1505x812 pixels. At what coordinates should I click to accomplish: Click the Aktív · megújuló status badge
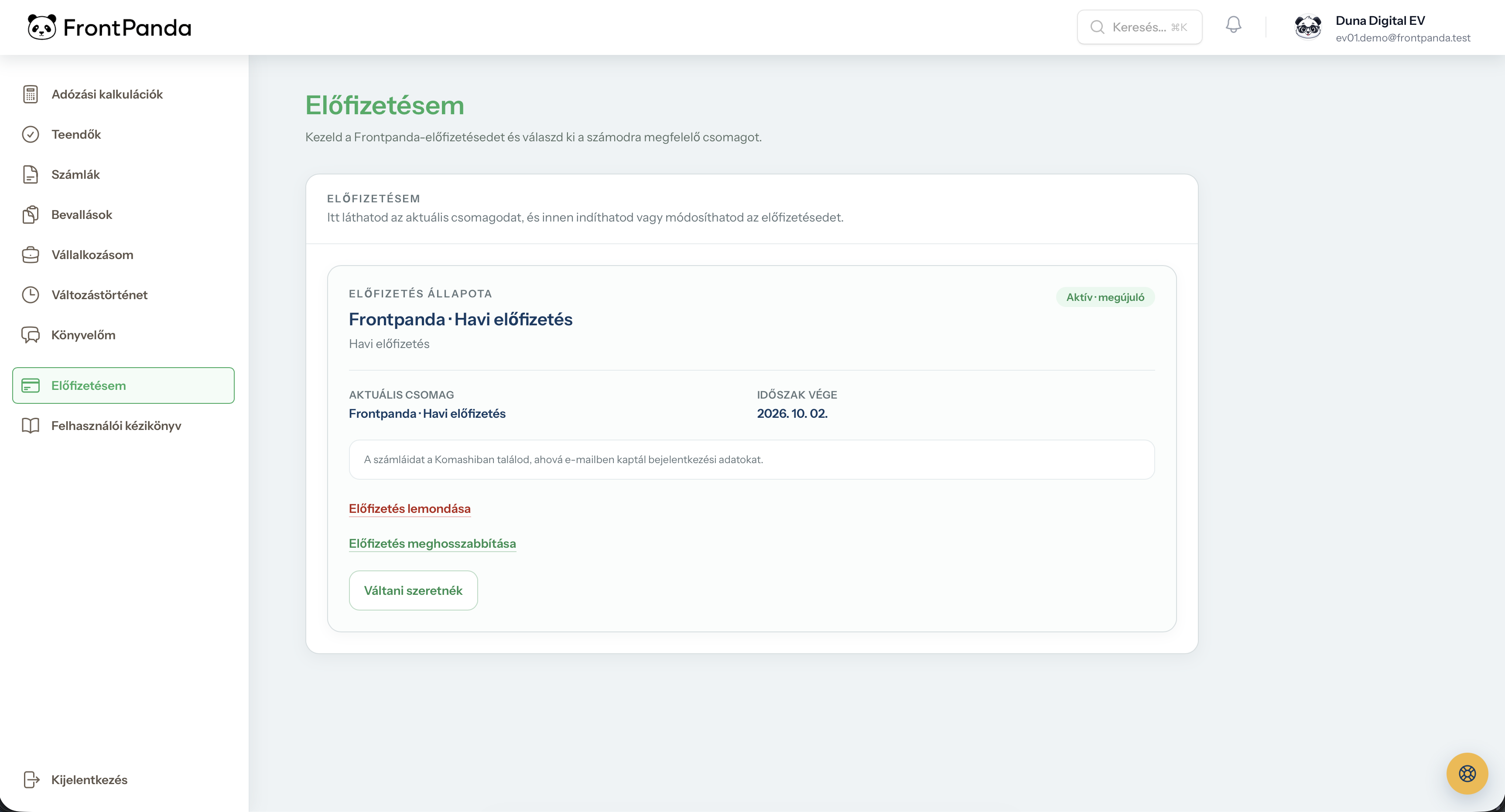(x=1105, y=297)
